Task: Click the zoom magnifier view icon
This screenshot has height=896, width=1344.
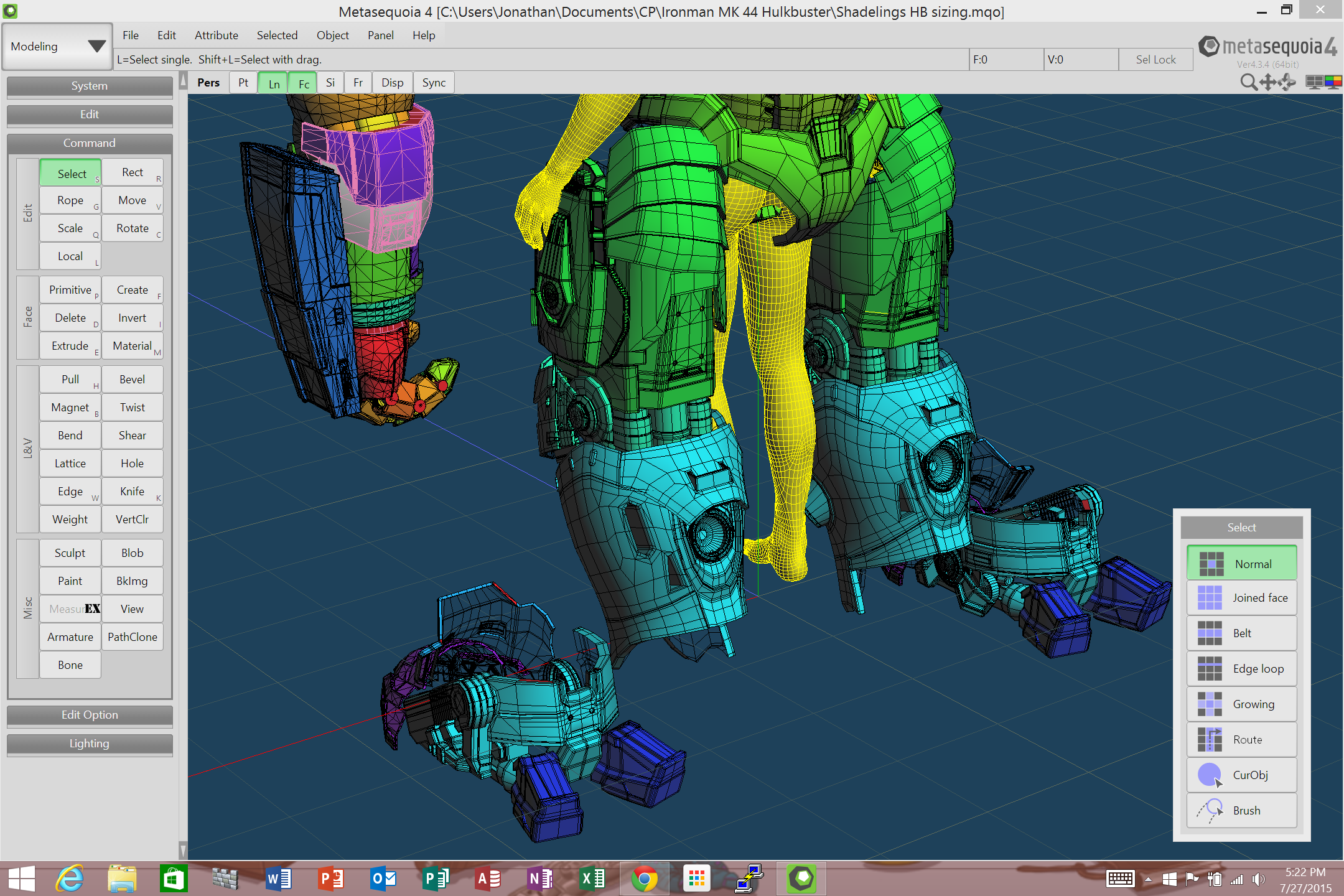Action: point(1248,82)
